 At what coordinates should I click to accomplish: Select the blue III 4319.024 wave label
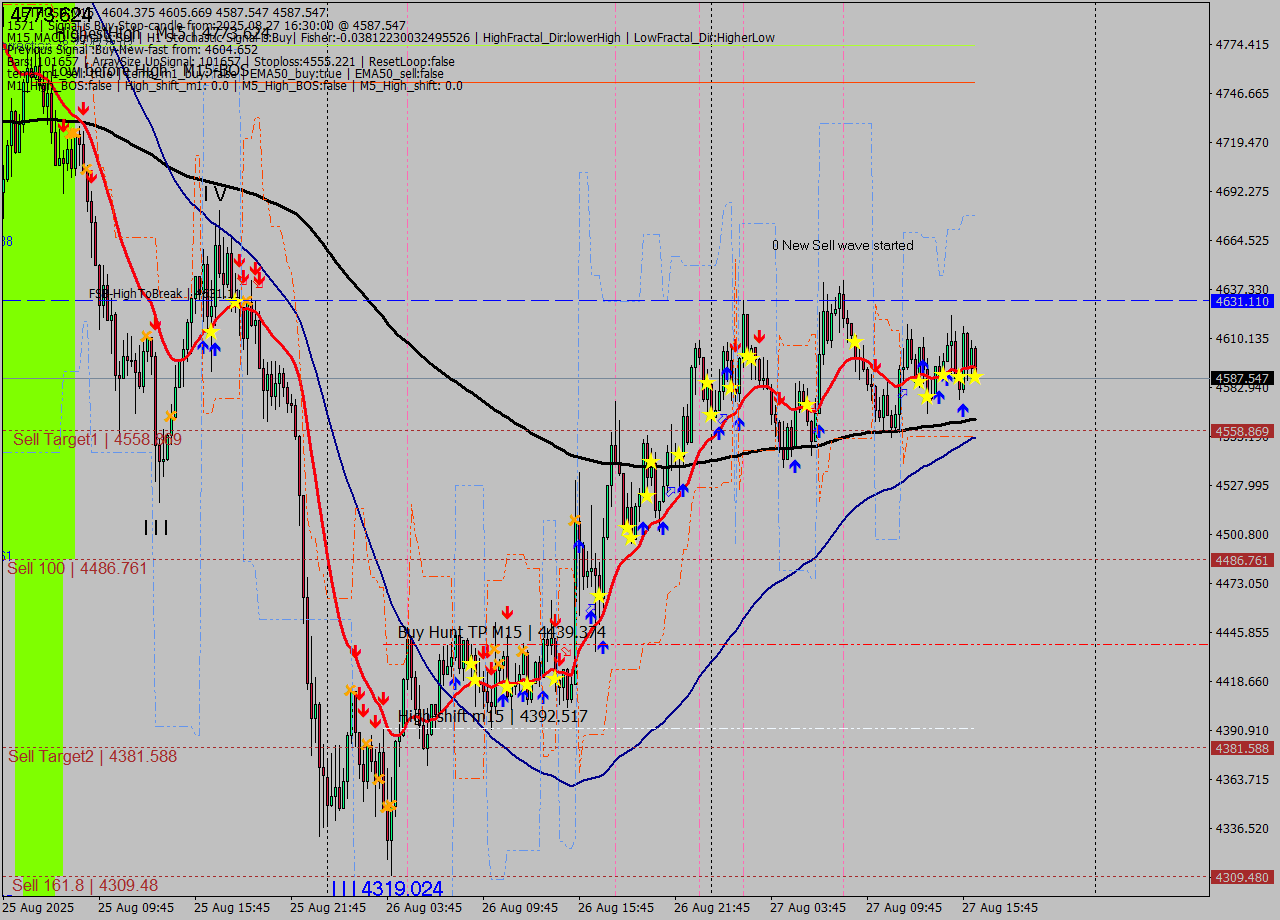click(x=387, y=888)
